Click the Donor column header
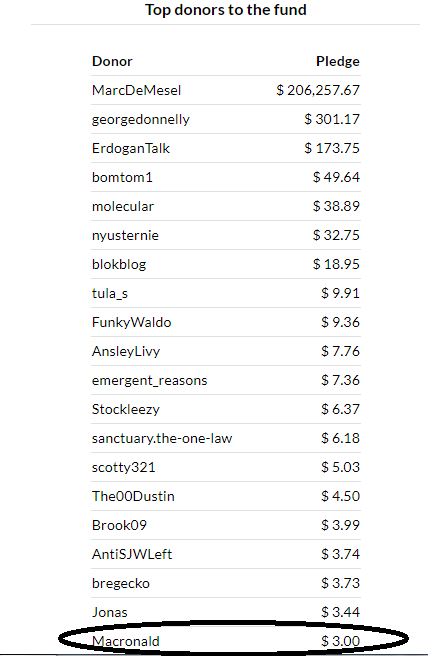Viewport: 428px width, 656px height. pyautogui.click(x=112, y=61)
